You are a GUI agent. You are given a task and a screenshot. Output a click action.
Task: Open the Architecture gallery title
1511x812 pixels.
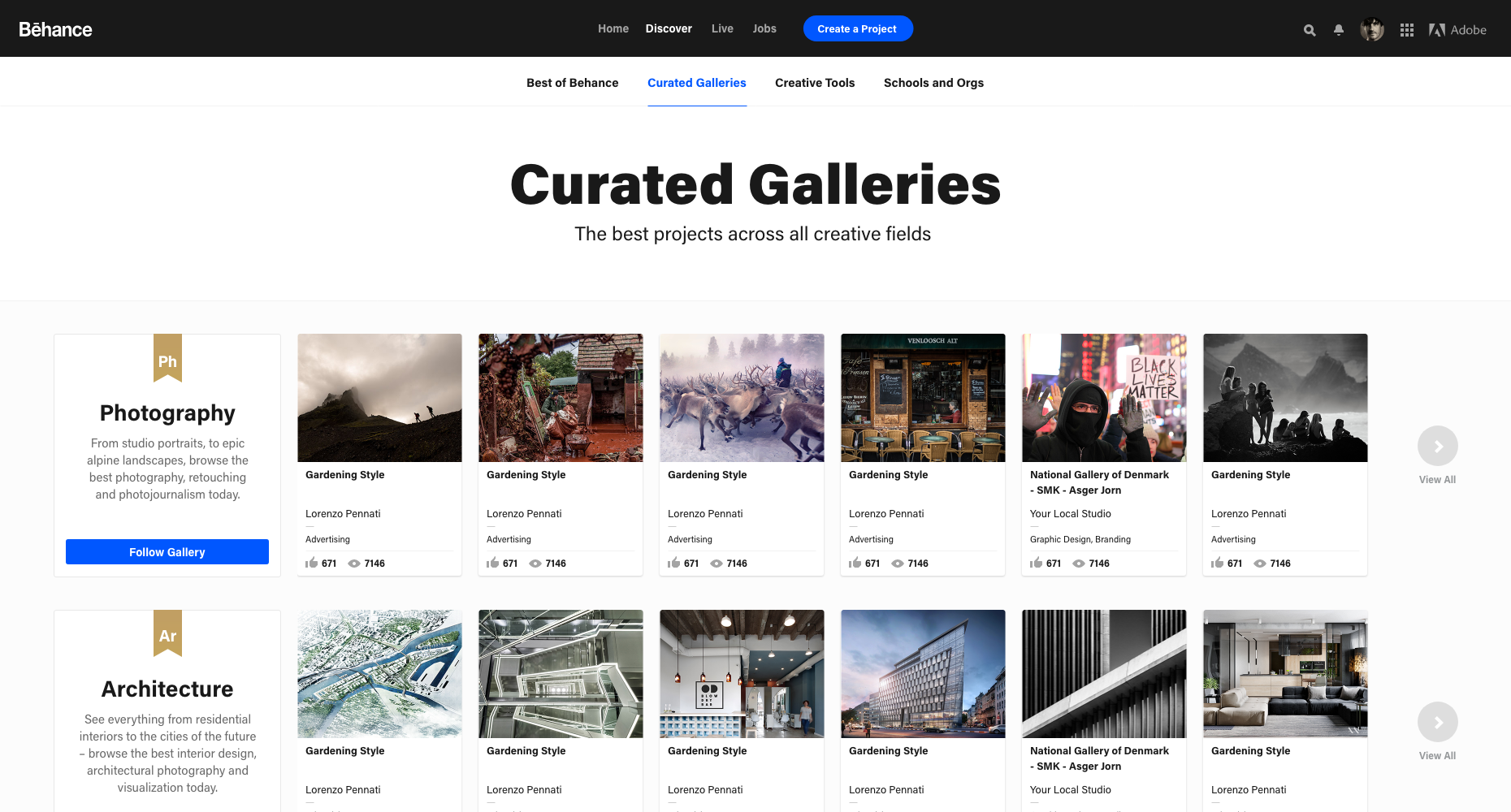(167, 689)
